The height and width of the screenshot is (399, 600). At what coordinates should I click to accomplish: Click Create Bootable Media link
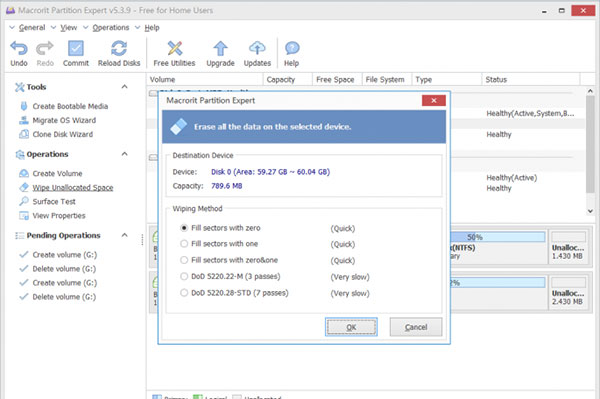(70, 106)
